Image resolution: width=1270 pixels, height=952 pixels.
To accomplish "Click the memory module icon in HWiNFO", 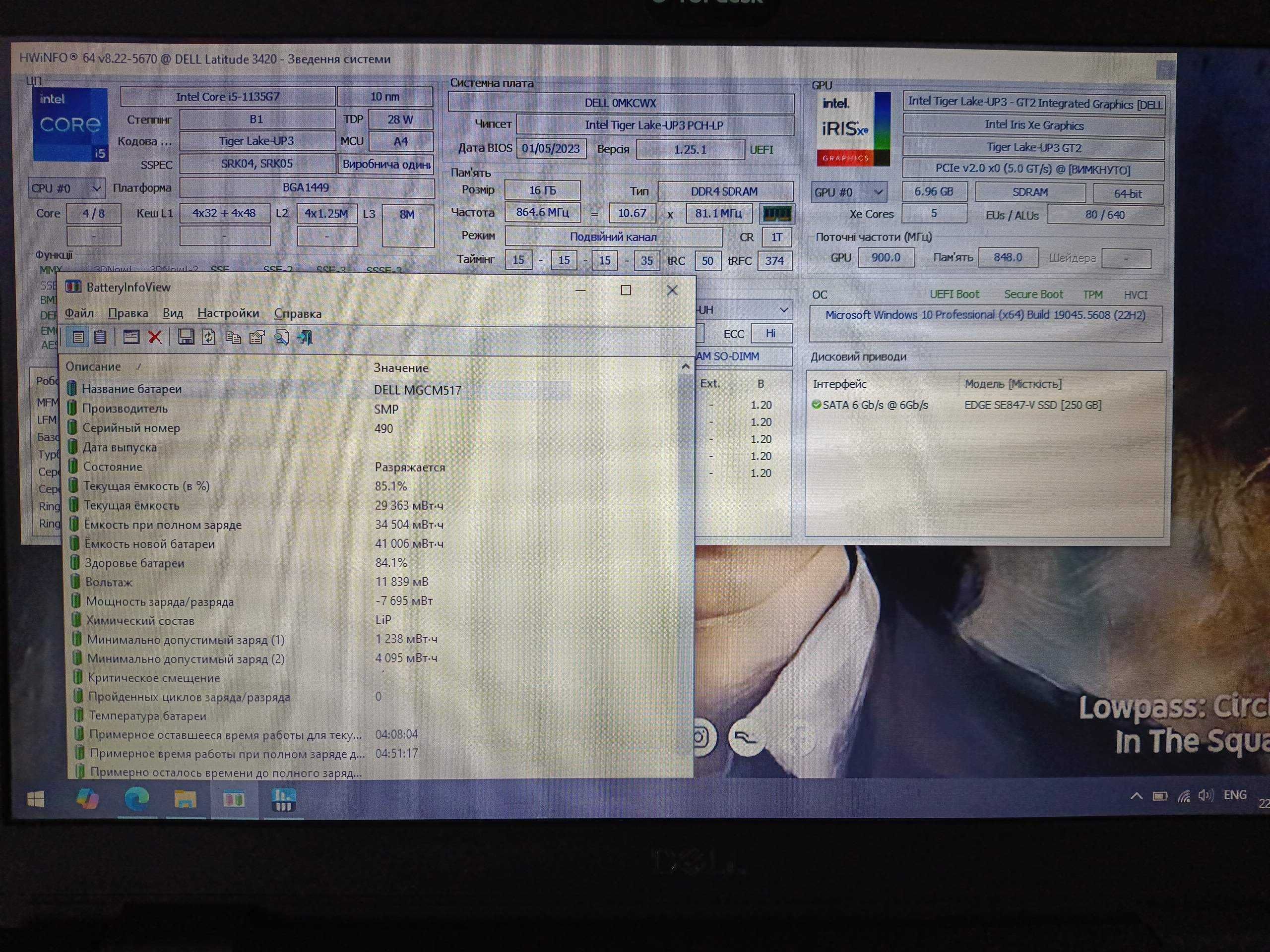I will [777, 214].
